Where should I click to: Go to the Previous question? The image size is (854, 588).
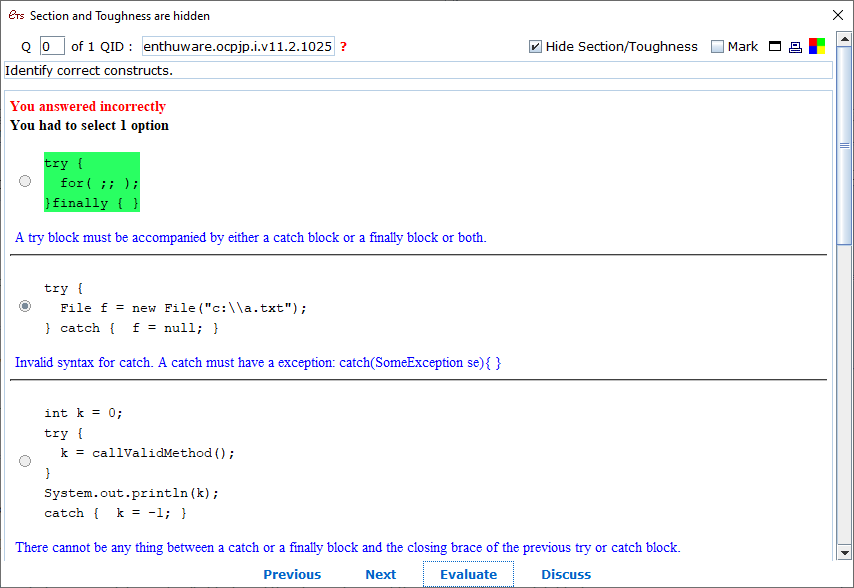[292, 574]
